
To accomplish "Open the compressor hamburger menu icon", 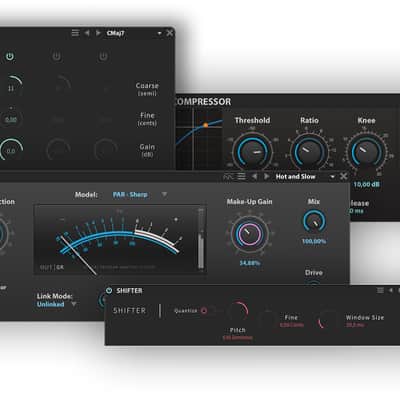I will 241,176.
